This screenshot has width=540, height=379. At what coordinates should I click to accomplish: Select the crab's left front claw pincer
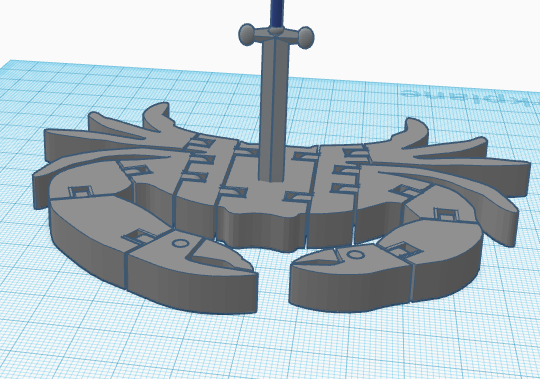(x=193, y=272)
